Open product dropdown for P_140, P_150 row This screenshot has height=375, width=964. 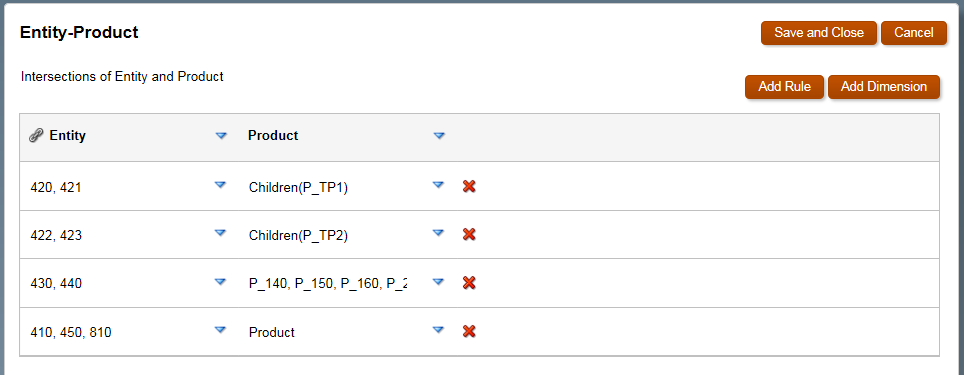point(438,282)
